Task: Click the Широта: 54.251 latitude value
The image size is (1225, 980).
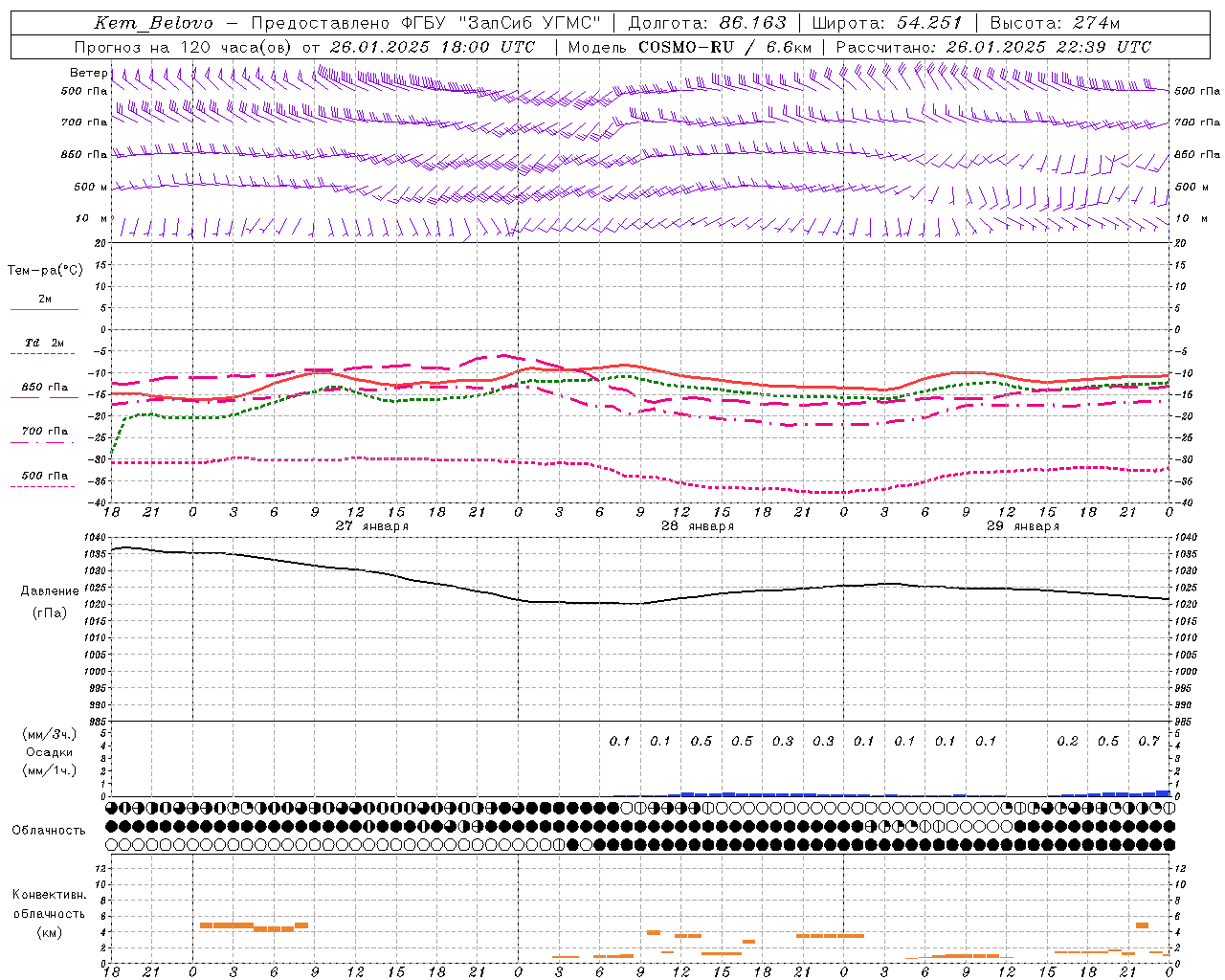Action: point(886,23)
